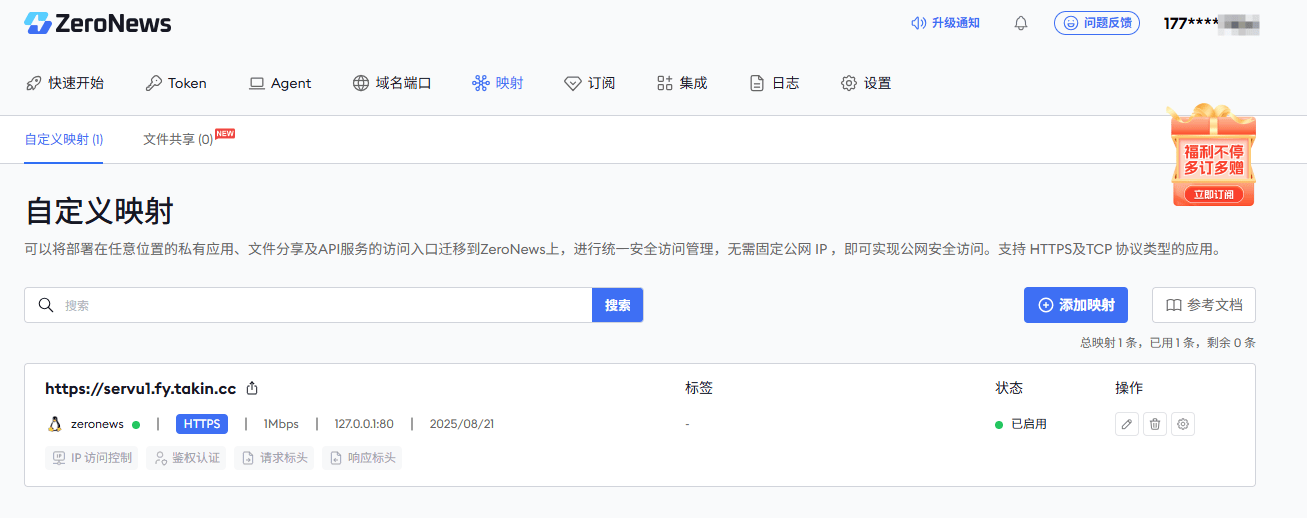This screenshot has width=1307, height=518.
Task: Open mapping URL https://servu1.fy.takin.cc
Action: 141,388
